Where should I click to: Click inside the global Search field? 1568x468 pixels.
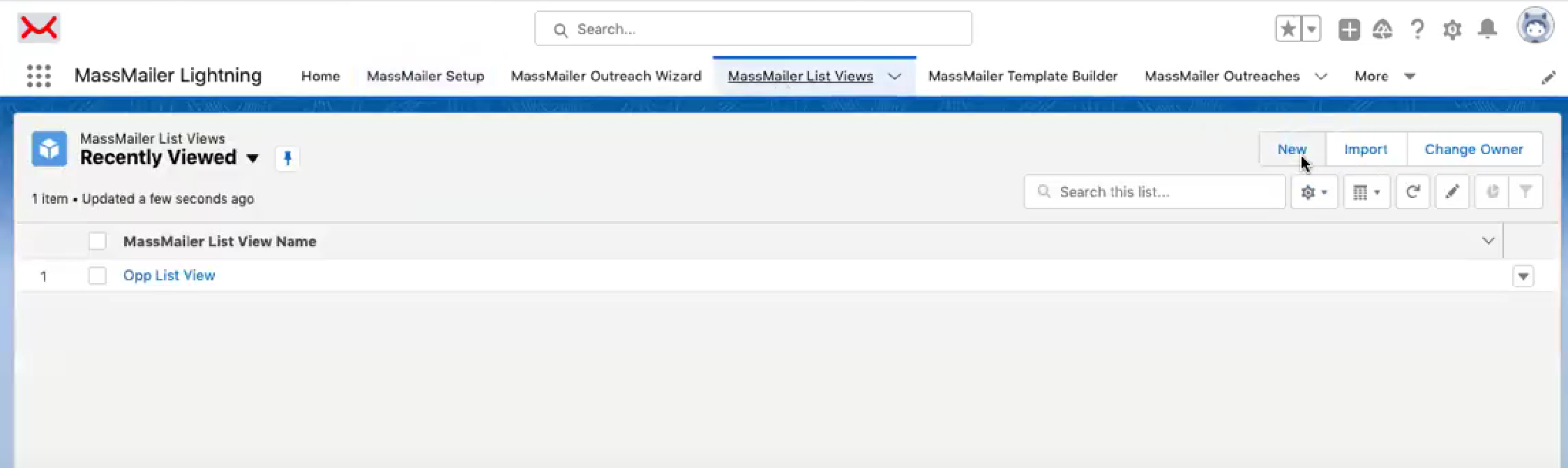coord(753,29)
